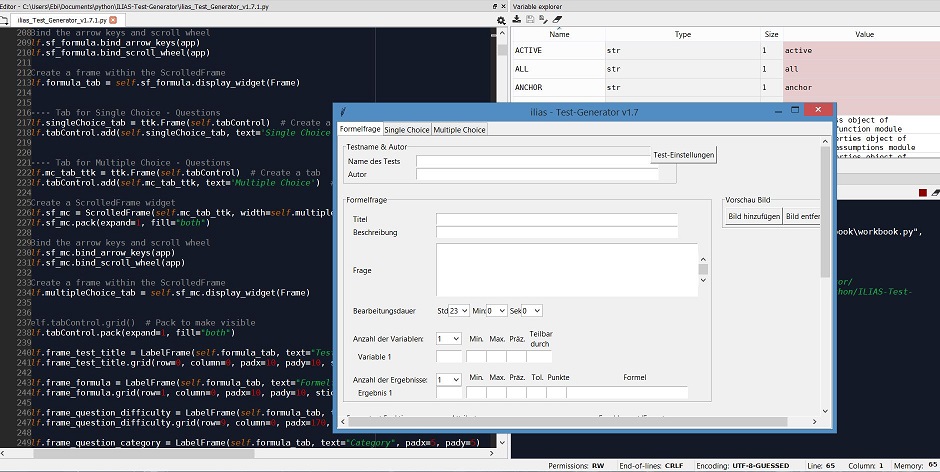Image resolution: width=940 pixels, height=472 pixels.
Task: Click eraser icon to remove all variables
Action: (x=558, y=19)
